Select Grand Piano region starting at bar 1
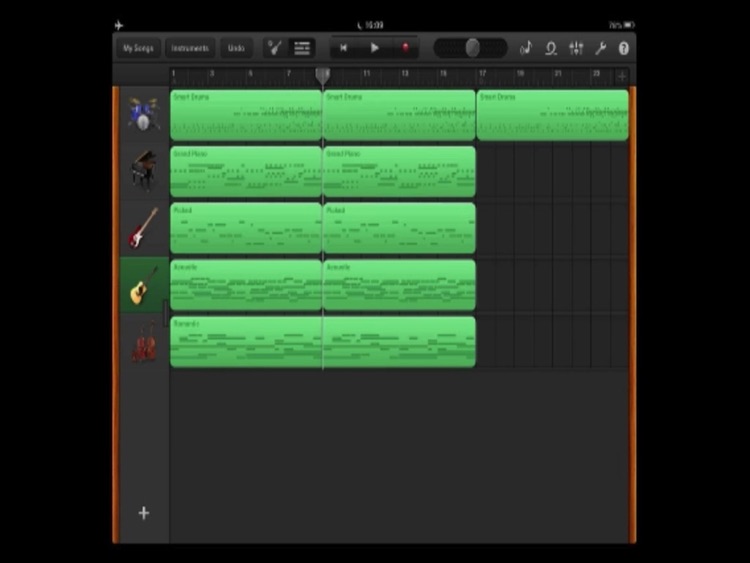The width and height of the screenshot is (750, 563). [x=246, y=172]
